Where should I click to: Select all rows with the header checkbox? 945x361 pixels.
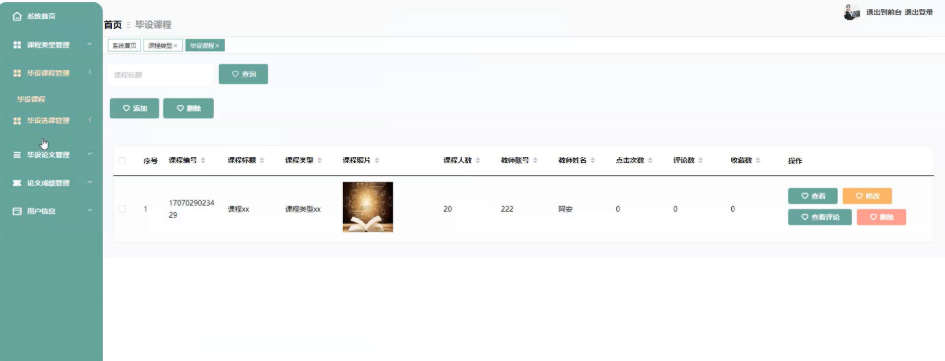122,161
